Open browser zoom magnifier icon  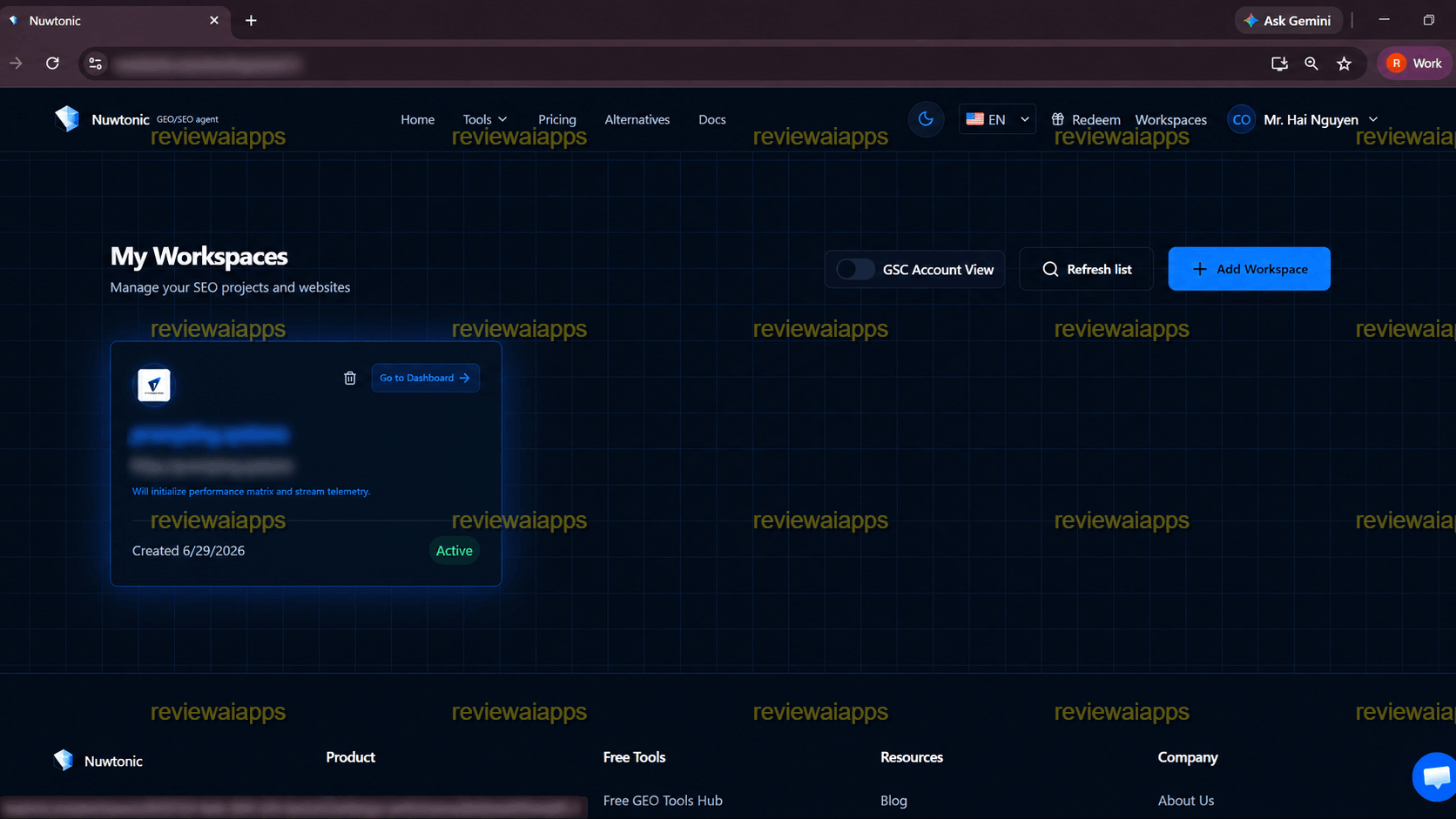pyautogui.click(x=1311, y=64)
